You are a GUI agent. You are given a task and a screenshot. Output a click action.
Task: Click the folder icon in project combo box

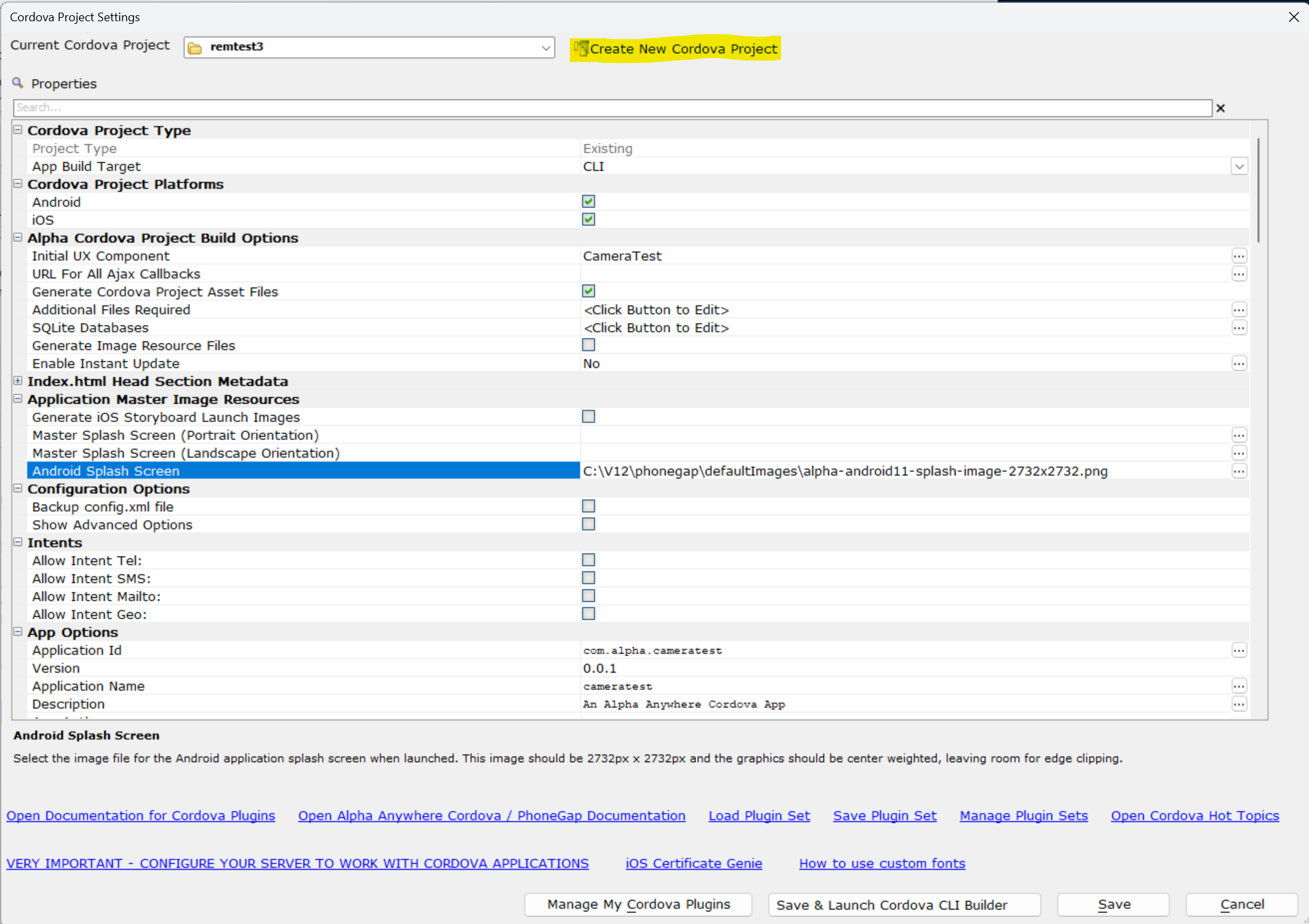pyautogui.click(x=195, y=48)
